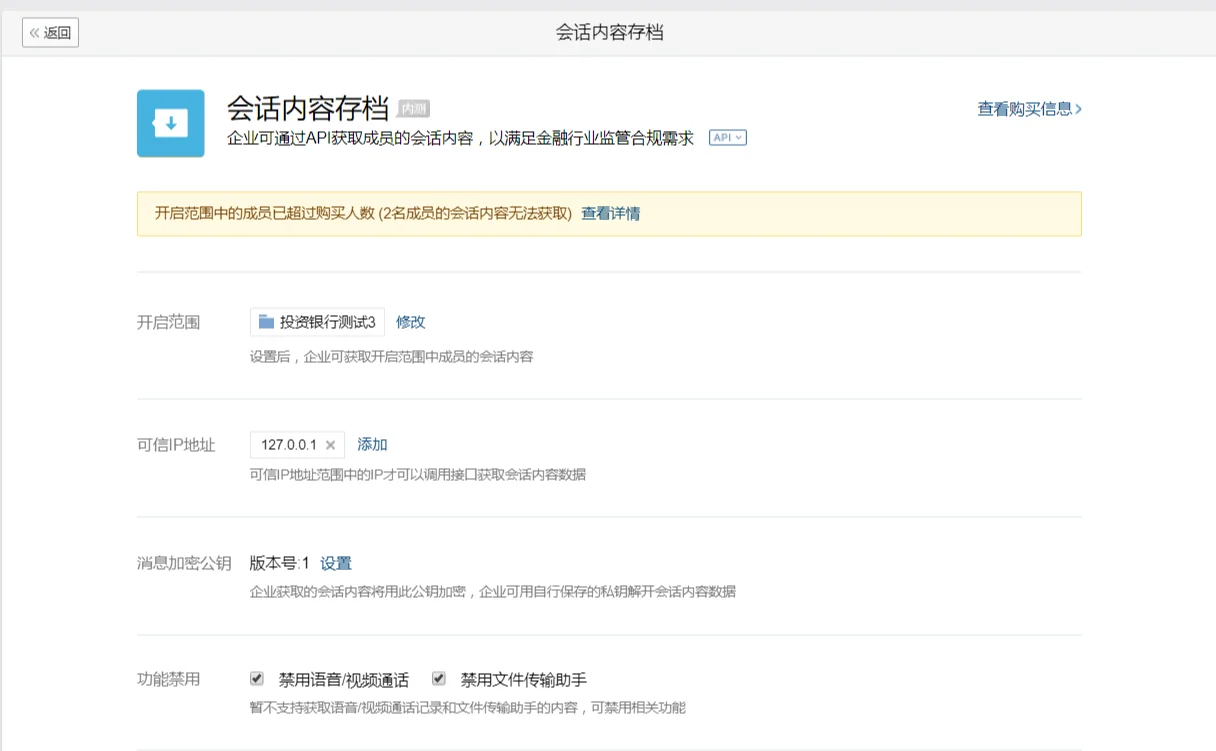
Task: Open 查看购买信息 link
Action: (1029, 109)
